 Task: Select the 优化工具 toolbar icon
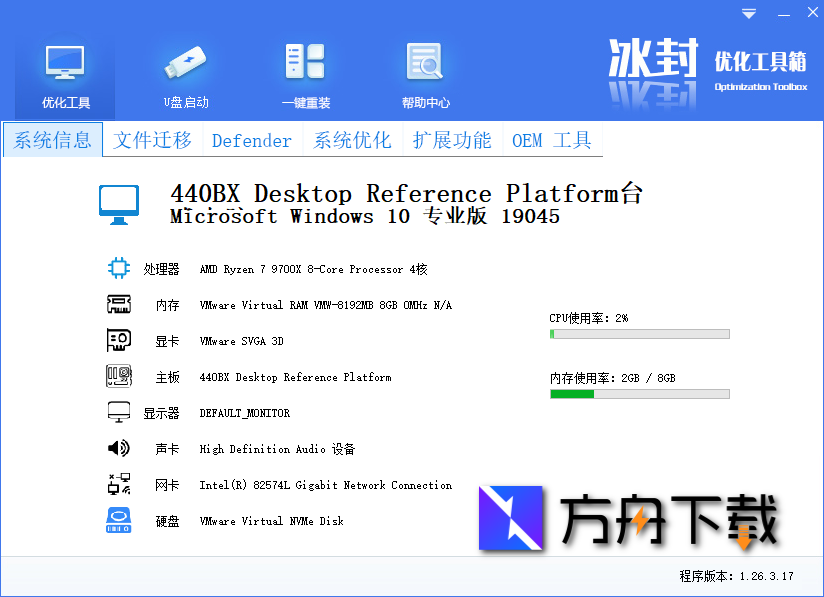tap(64, 70)
